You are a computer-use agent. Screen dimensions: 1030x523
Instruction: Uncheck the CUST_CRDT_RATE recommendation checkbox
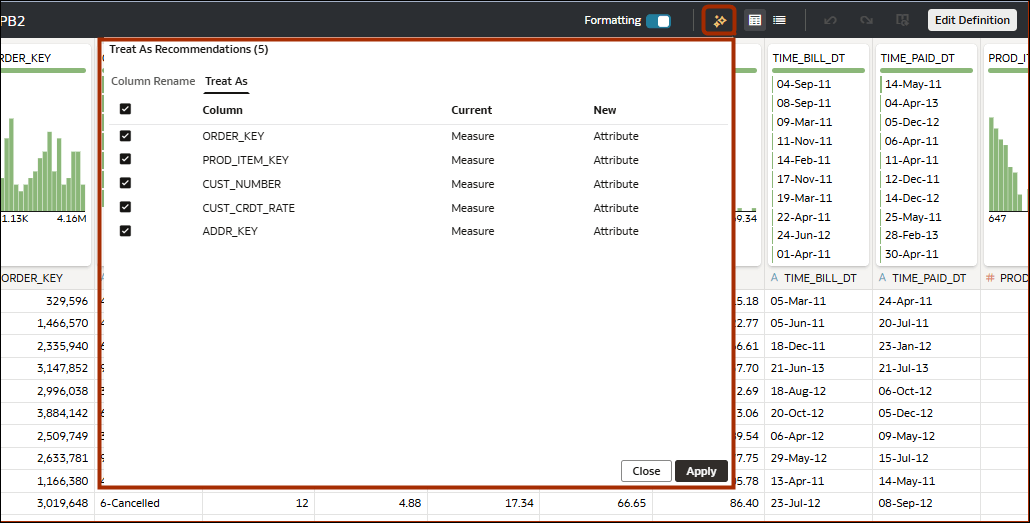[x=125, y=207]
